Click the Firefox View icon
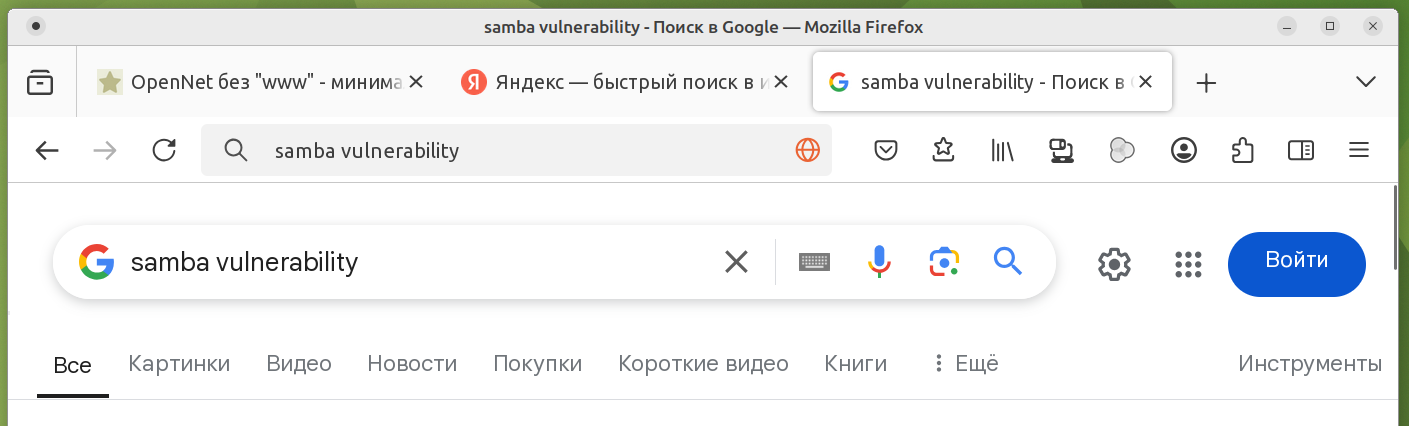This screenshot has width=1409, height=426. coord(40,82)
